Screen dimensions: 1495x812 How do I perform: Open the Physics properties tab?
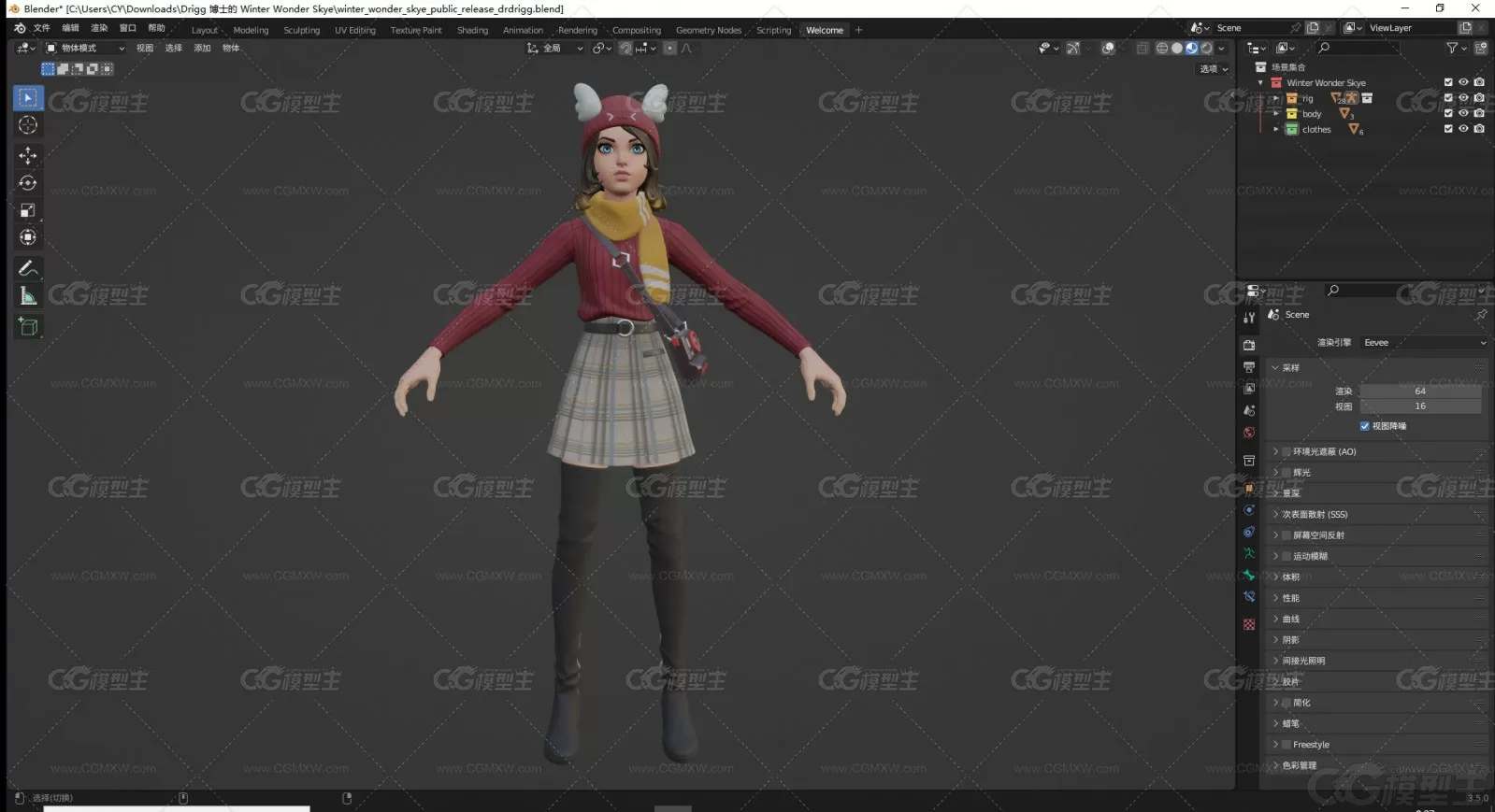pyautogui.click(x=1249, y=532)
